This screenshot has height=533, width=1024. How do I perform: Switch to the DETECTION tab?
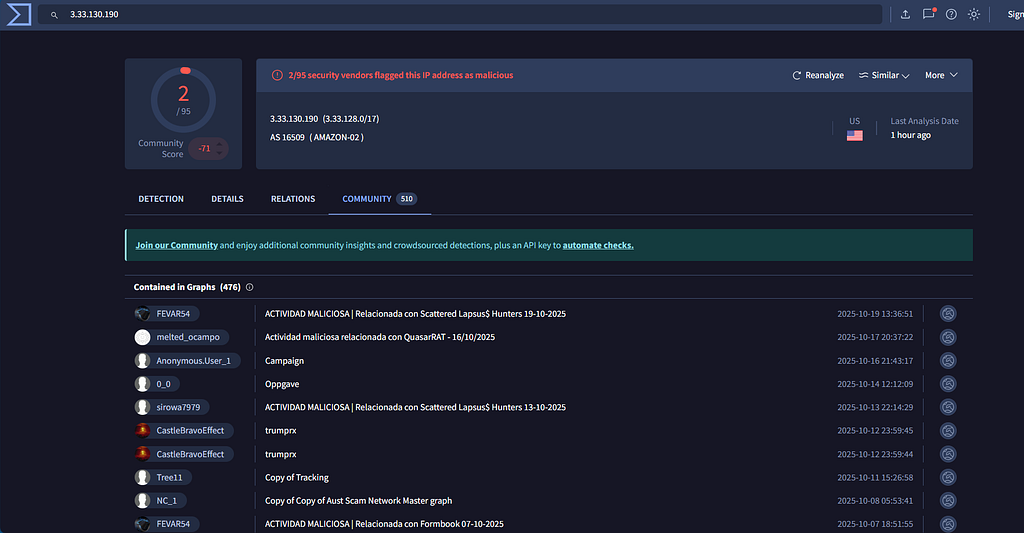[x=161, y=199]
